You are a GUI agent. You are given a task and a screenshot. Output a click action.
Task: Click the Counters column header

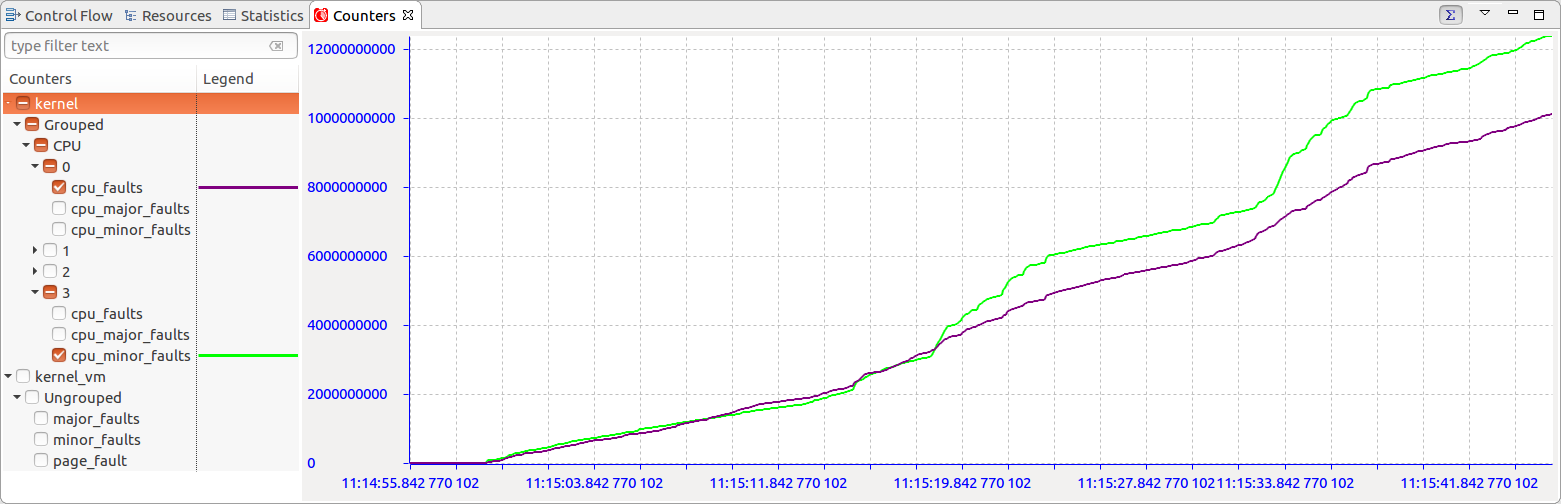[40, 79]
